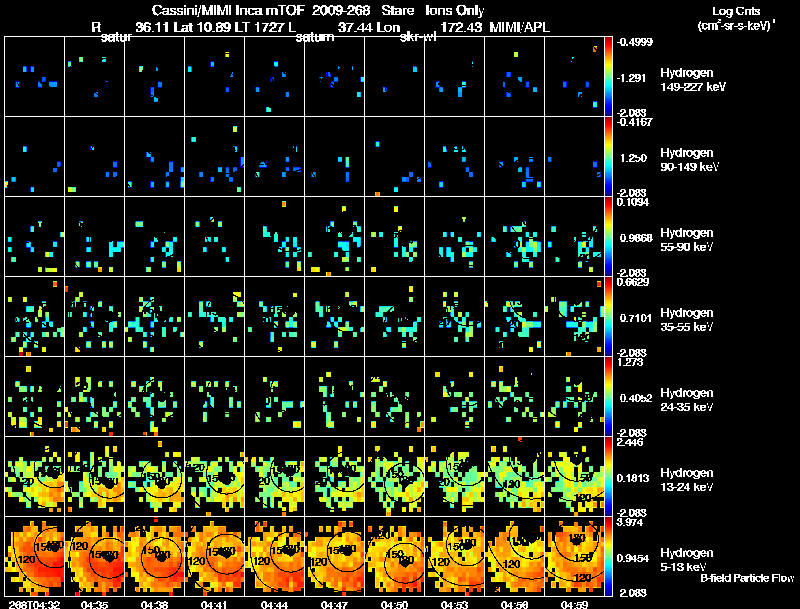The width and height of the screenshot is (800, 609).
Task: Click the B-field Particle Flow label
Action: [747, 578]
